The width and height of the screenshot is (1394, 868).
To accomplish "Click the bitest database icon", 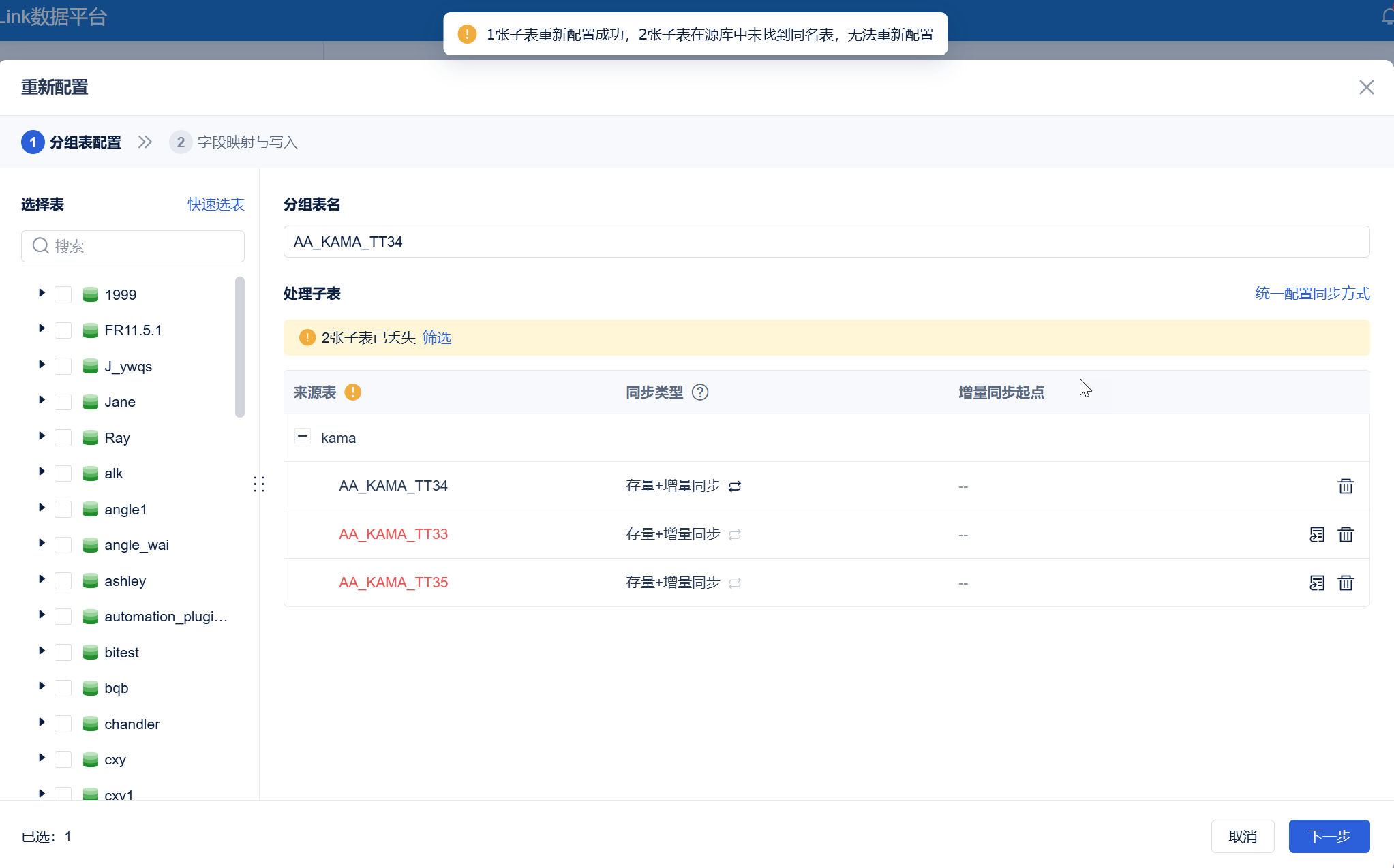I will pyautogui.click(x=90, y=652).
